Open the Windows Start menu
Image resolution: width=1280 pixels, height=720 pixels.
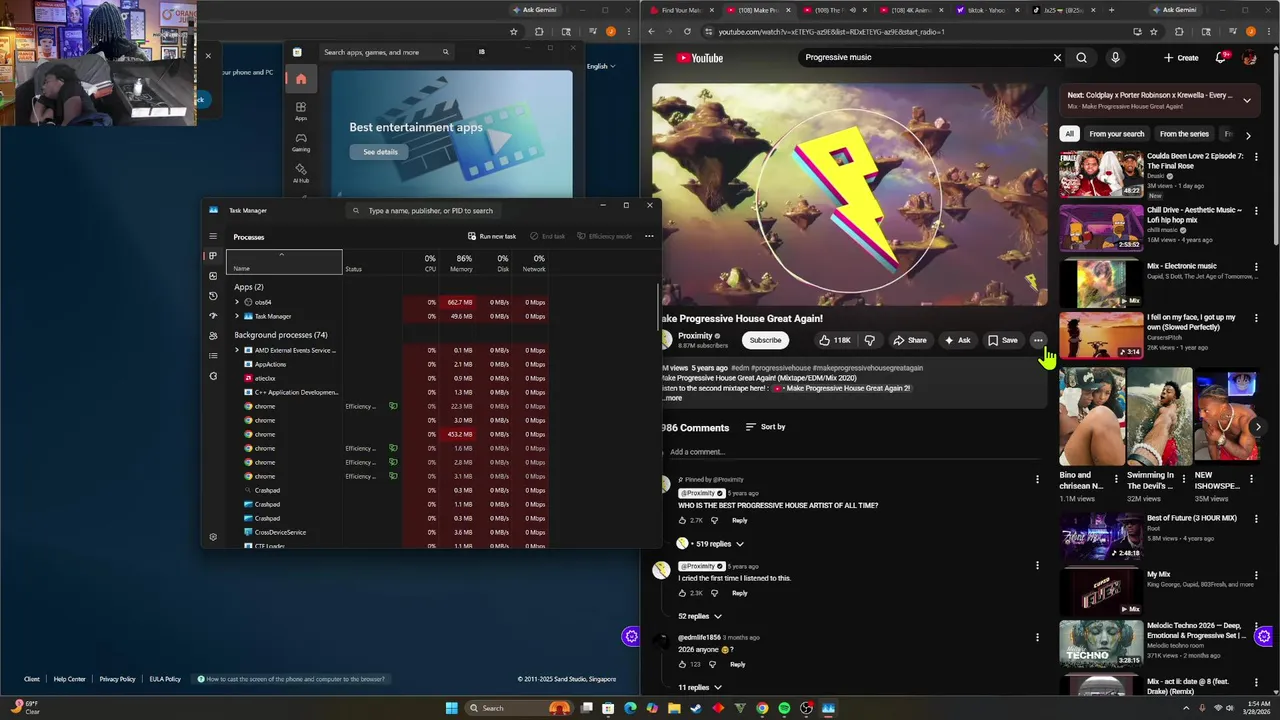point(451,708)
